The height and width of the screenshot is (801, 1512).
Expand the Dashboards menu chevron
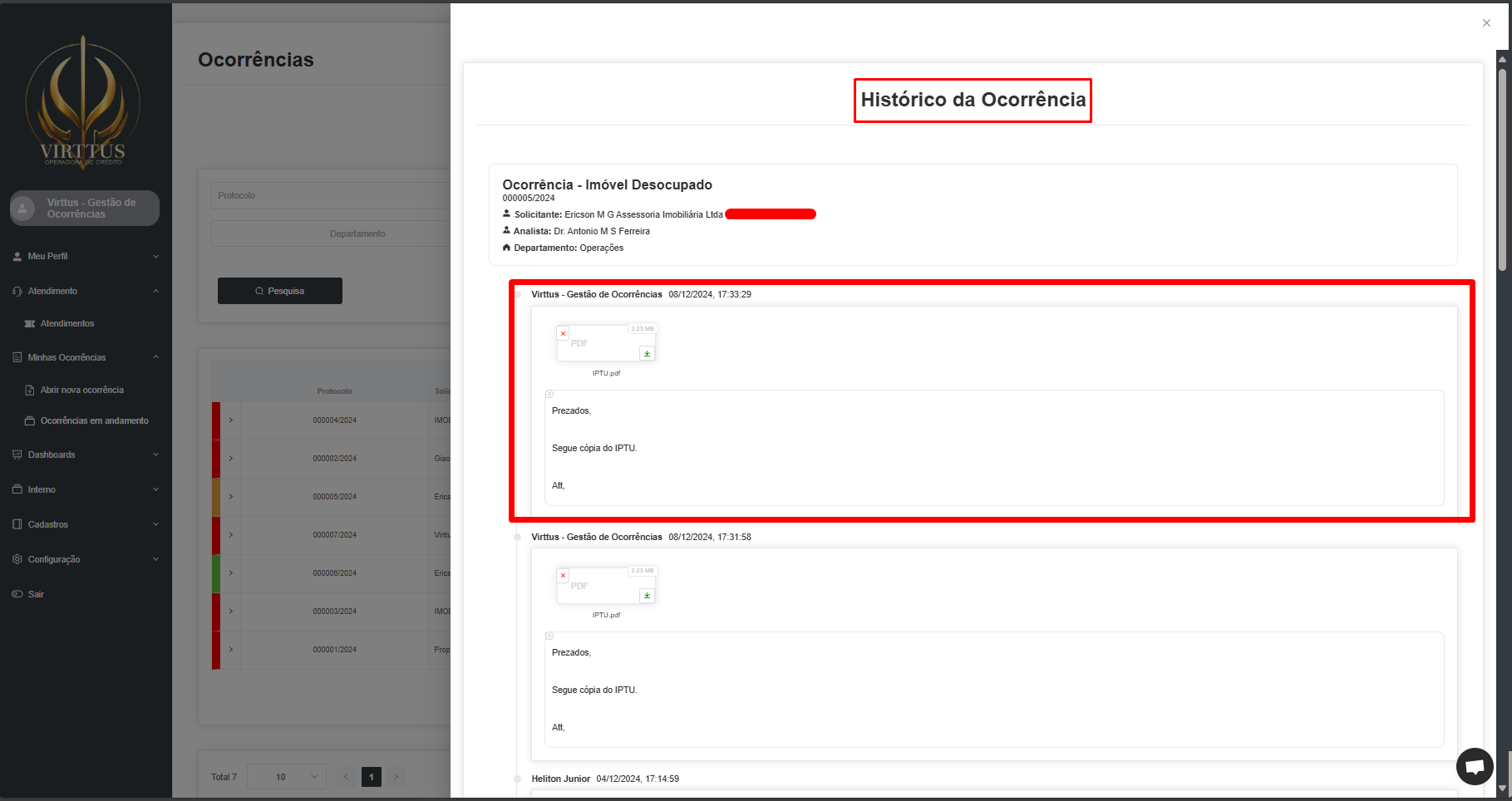point(155,455)
